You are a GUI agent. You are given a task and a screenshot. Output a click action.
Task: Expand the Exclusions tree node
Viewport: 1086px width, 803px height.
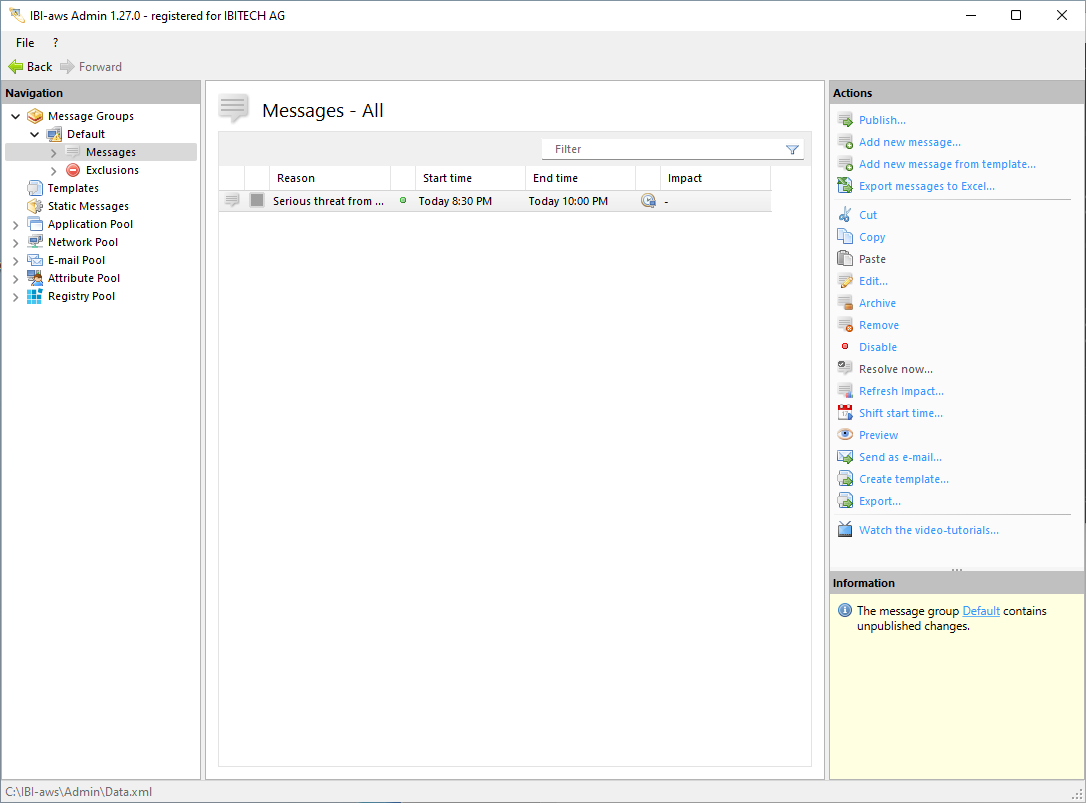tap(54, 171)
